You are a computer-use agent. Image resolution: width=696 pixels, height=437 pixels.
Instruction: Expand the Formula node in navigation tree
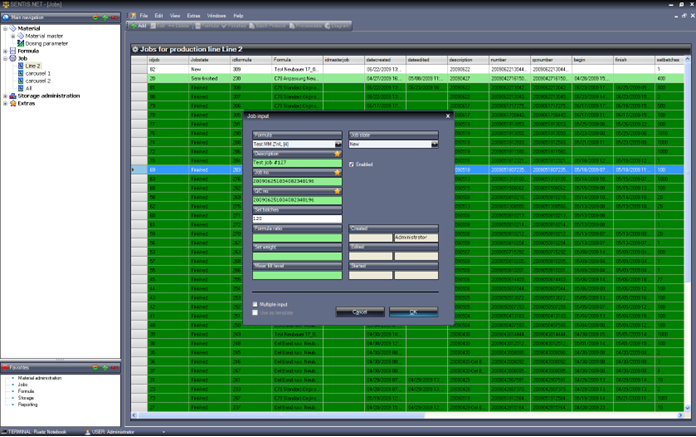pyautogui.click(x=5, y=50)
